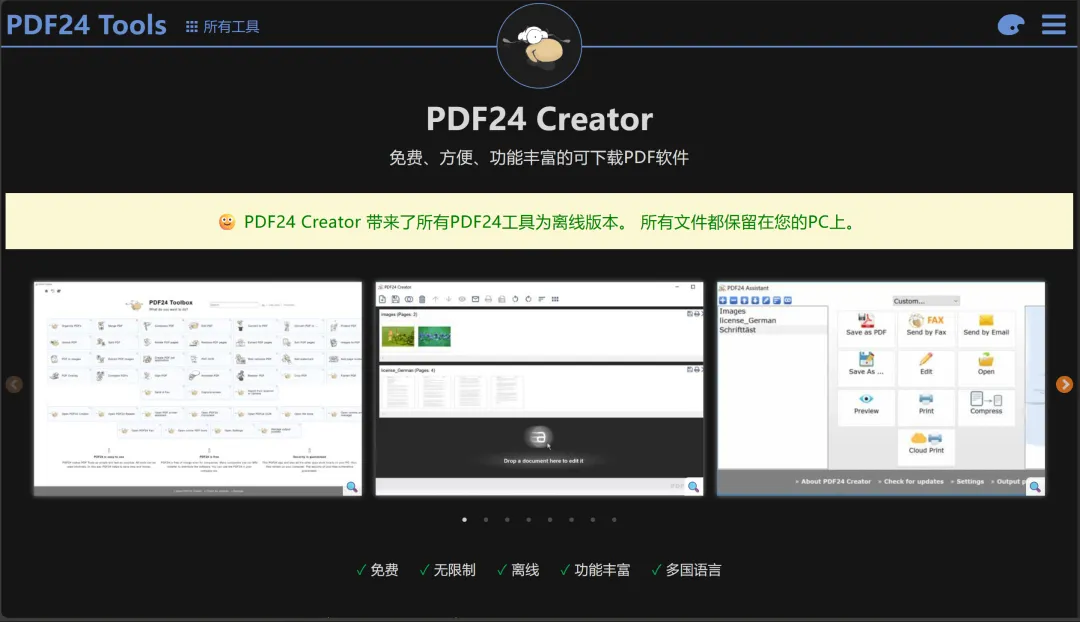The height and width of the screenshot is (622, 1080).
Task: Select the first carousel pagination dot
Action: [464, 519]
